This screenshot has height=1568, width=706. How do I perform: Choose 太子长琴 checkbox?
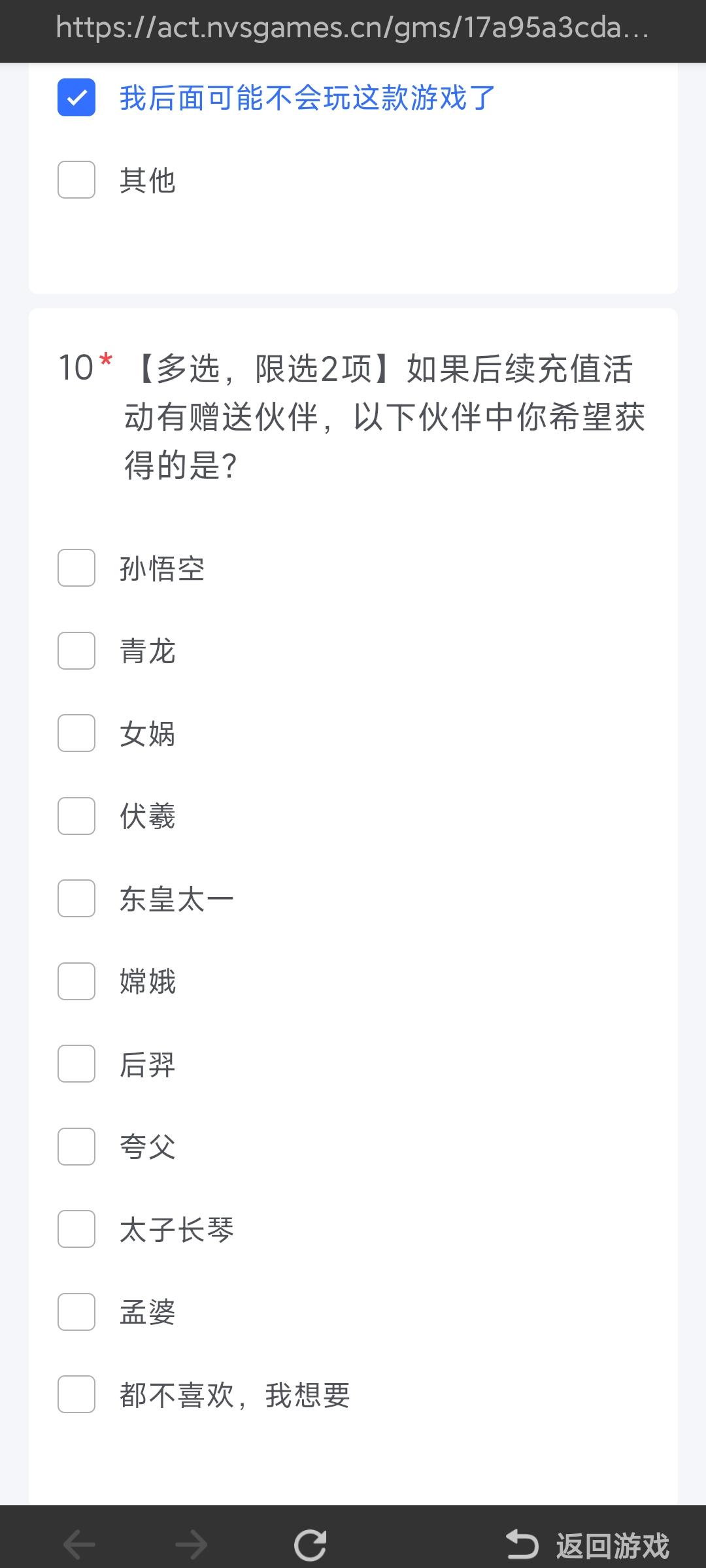(x=76, y=1229)
